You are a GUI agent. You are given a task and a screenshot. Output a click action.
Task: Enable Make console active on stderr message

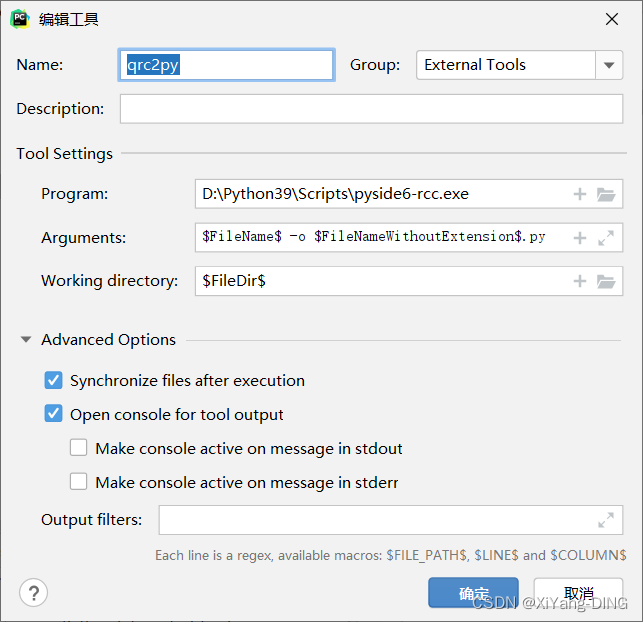point(79,482)
